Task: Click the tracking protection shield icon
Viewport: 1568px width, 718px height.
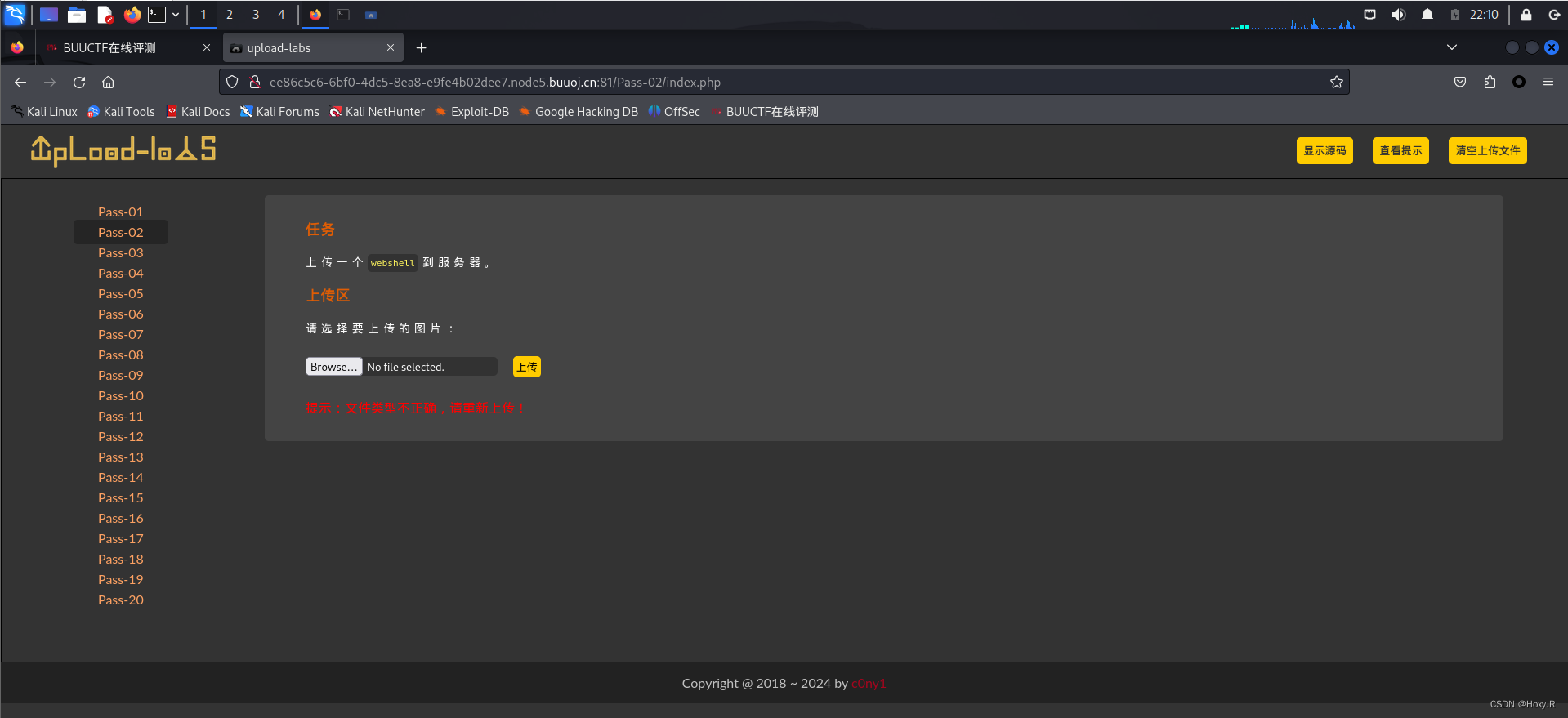Action: pyautogui.click(x=232, y=82)
